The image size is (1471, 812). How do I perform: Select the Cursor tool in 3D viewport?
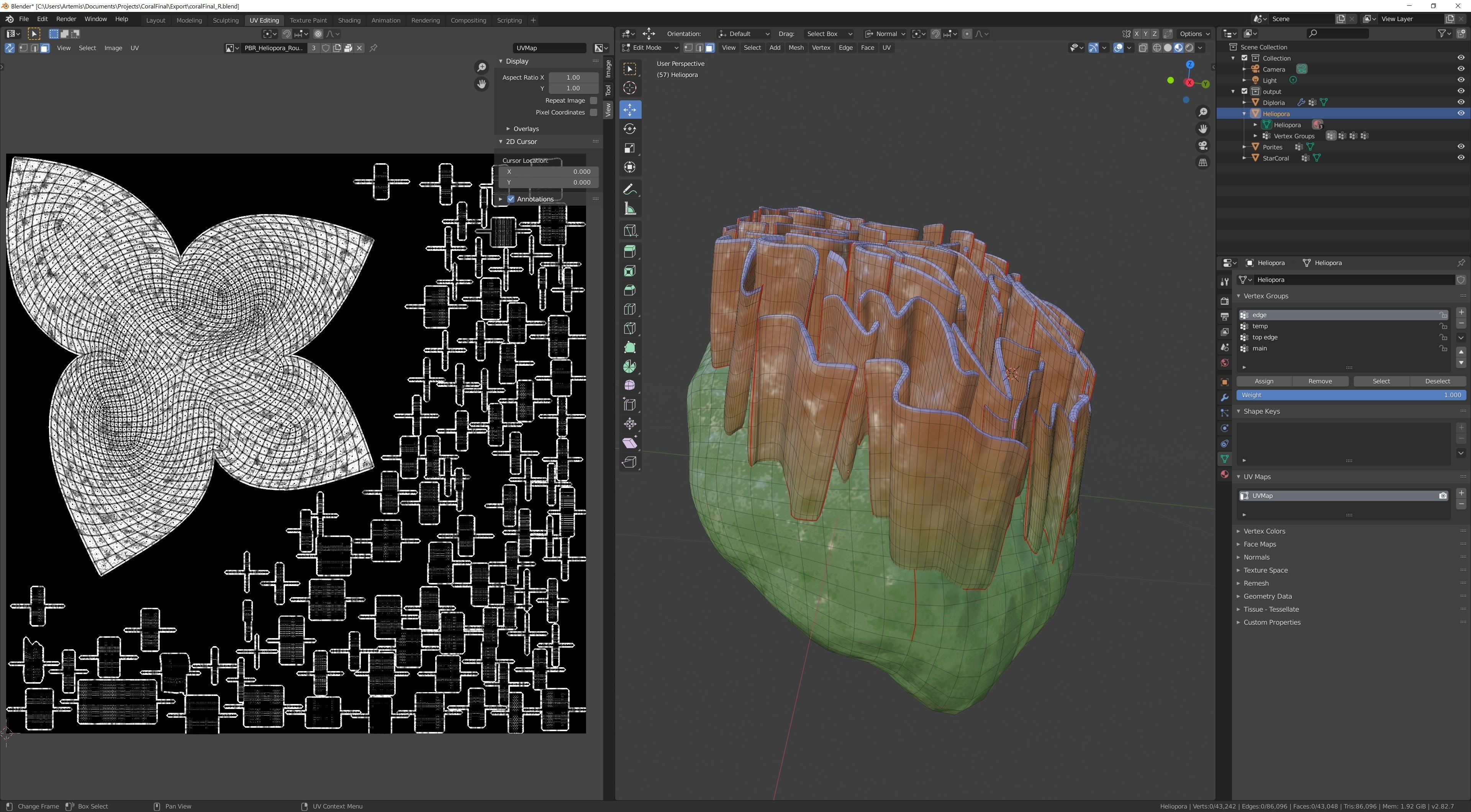(x=630, y=88)
